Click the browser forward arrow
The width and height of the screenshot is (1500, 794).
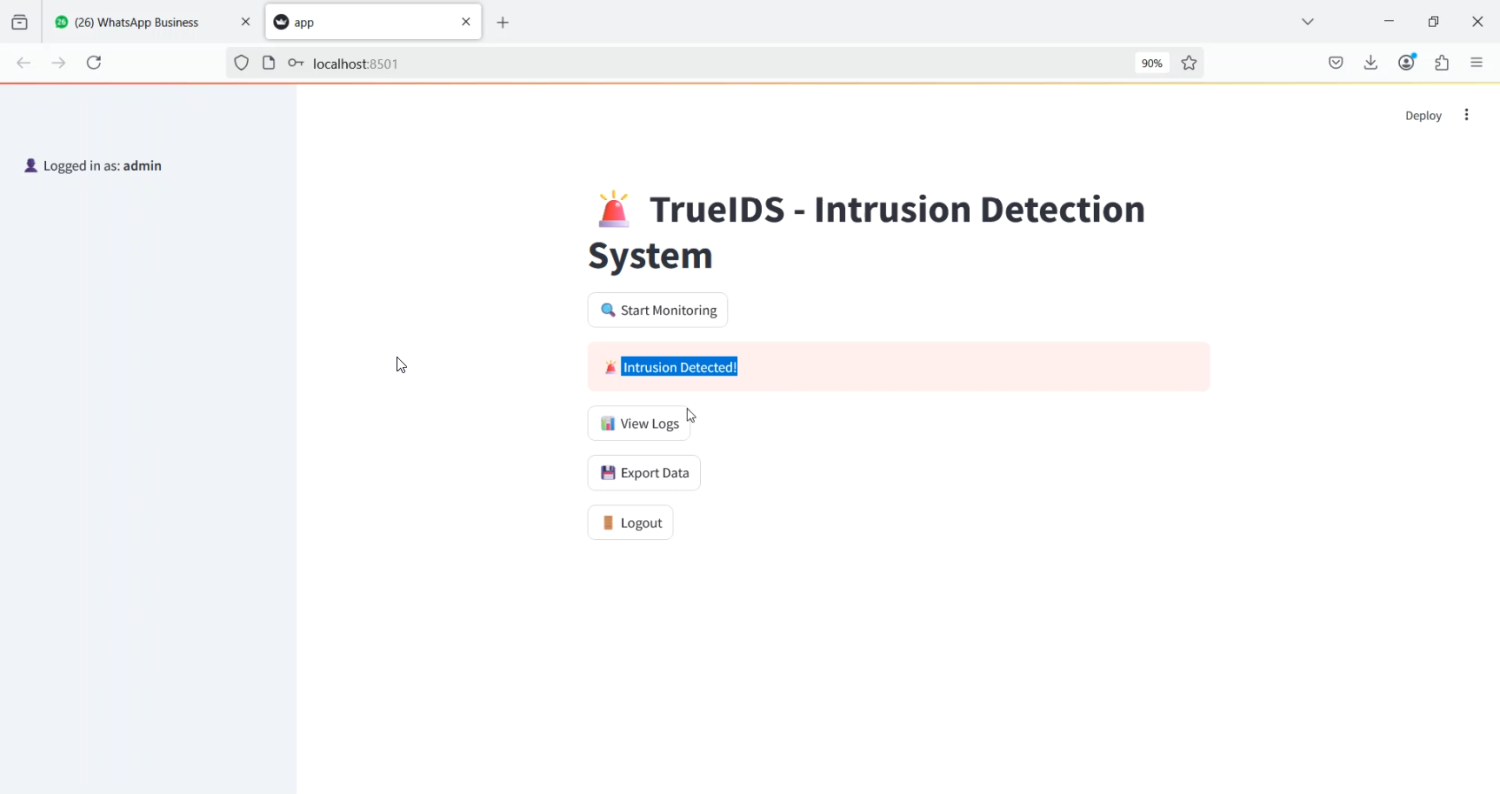coord(59,63)
